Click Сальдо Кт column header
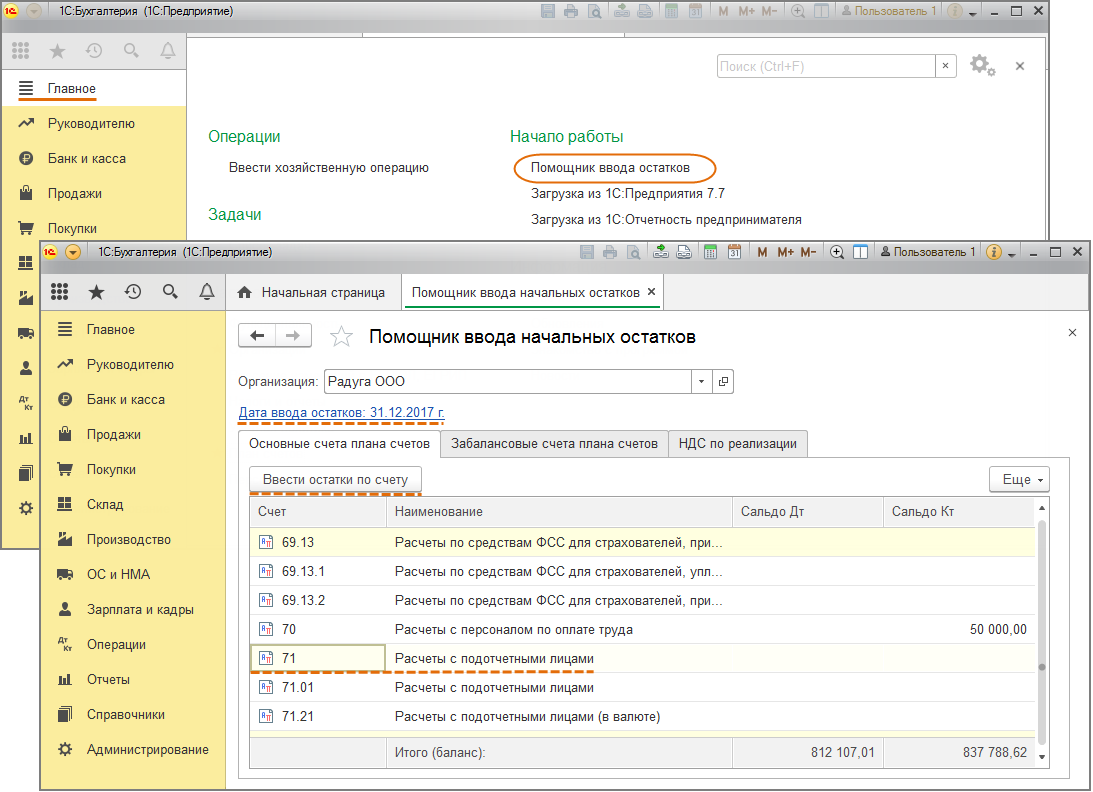Viewport: 1093px width, 792px height. (x=959, y=512)
